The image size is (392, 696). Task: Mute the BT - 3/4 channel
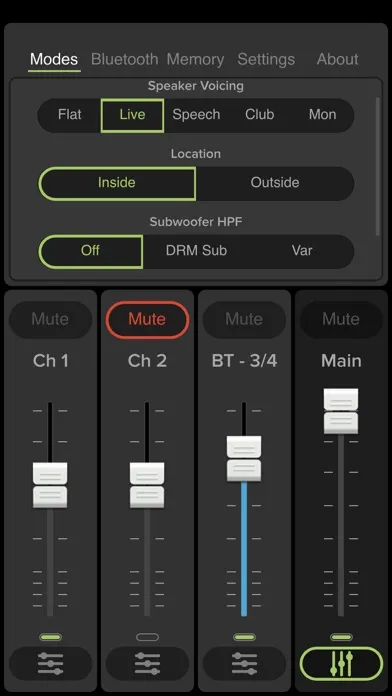point(244,319)
